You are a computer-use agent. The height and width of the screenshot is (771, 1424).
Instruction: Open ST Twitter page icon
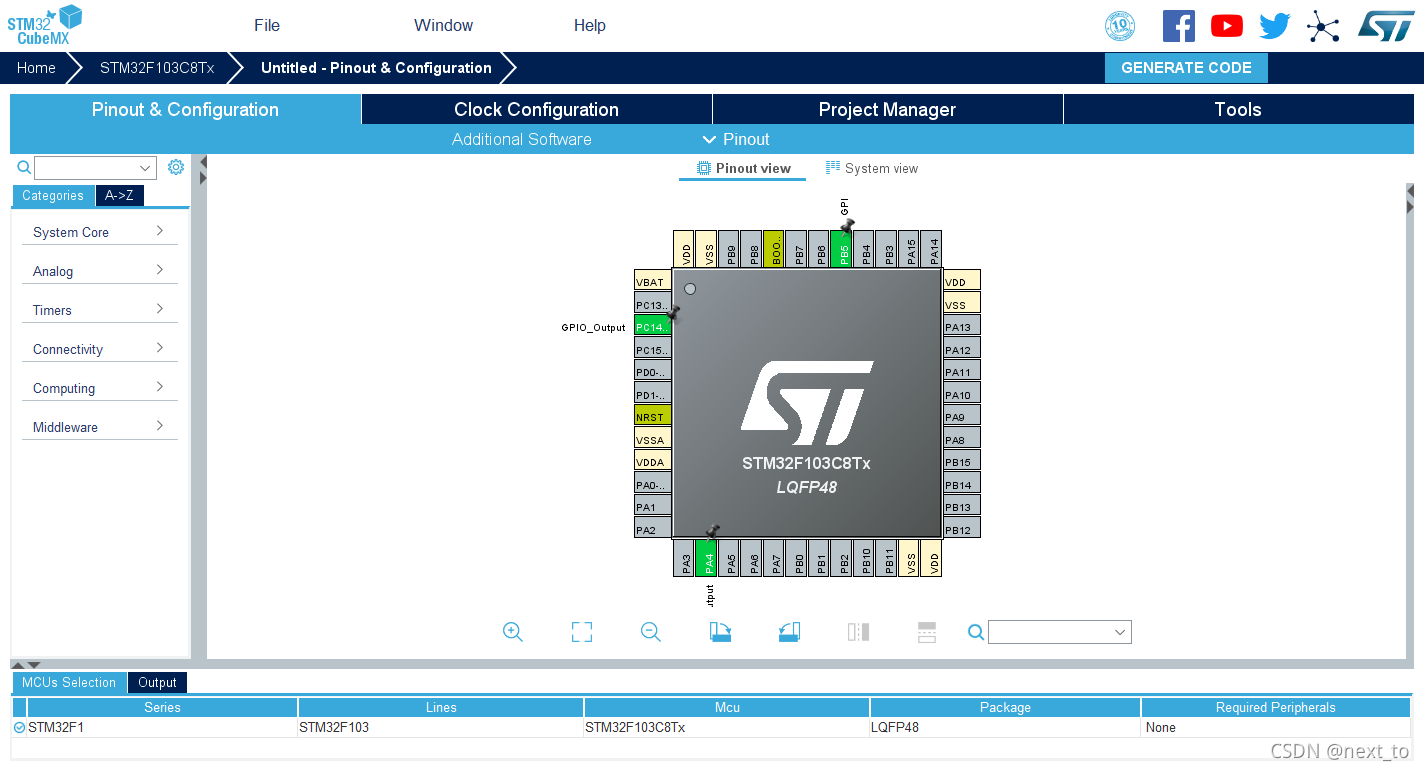point(1275,26)
